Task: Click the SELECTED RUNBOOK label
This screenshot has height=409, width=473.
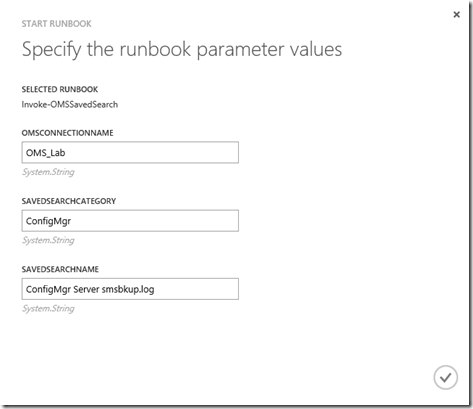Action: pyautogui.click(x=60, y=89)
